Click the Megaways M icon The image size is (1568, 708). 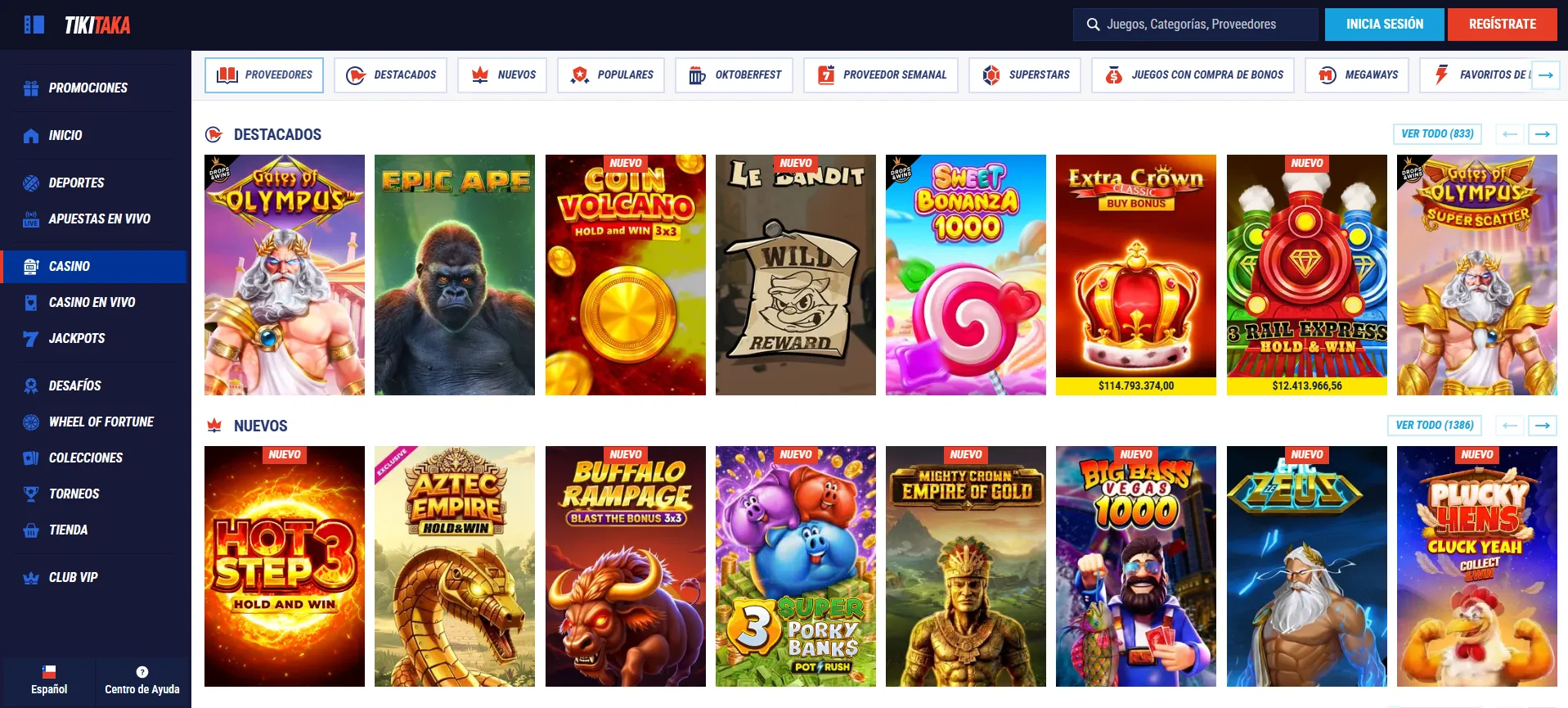tap(1327, 75)
